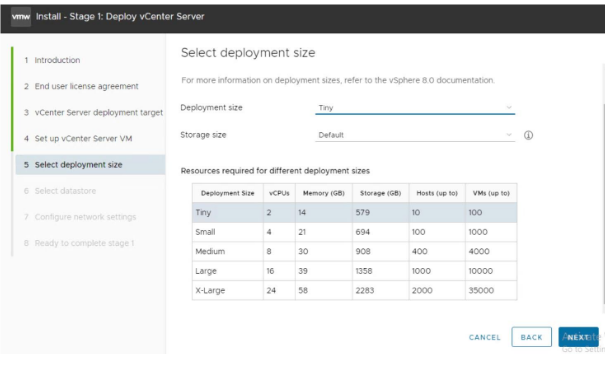The height and width of the screenshot is (371, 606).
Task: Open End user license agreement step
Action: pyautogui.click(x=81, y=86)
